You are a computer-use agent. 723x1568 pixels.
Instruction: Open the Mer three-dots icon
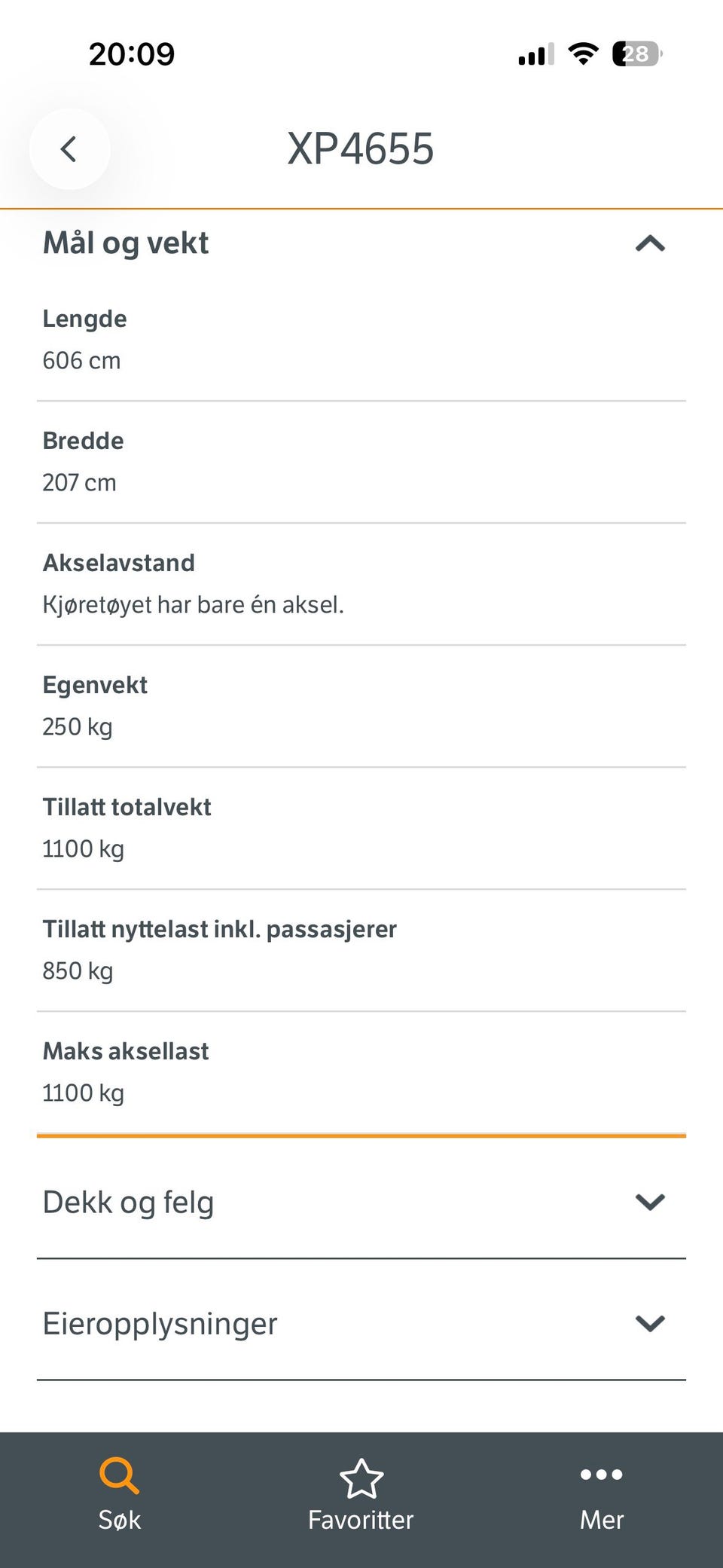coord(602,1475)
